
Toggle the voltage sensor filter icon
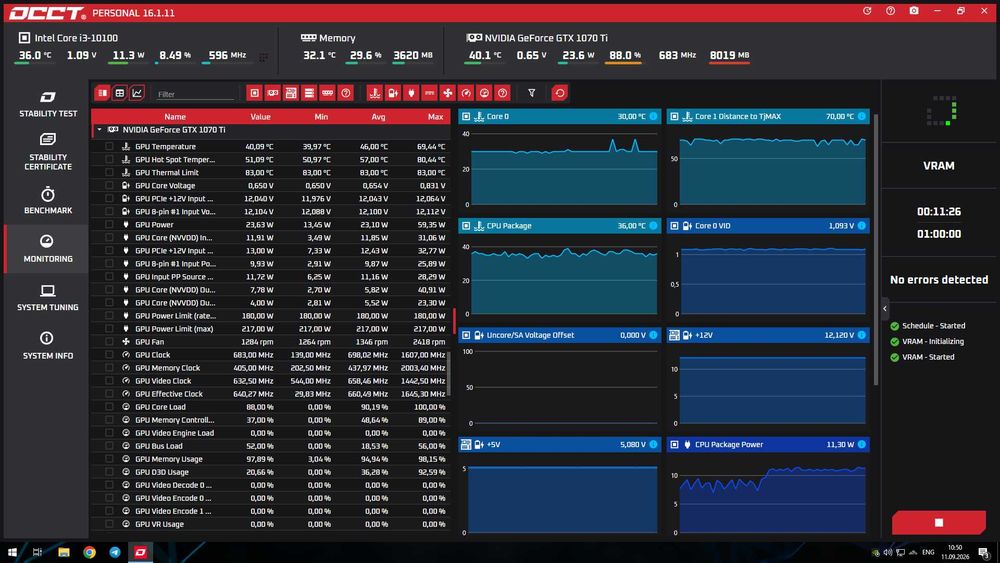coord(393,93)
